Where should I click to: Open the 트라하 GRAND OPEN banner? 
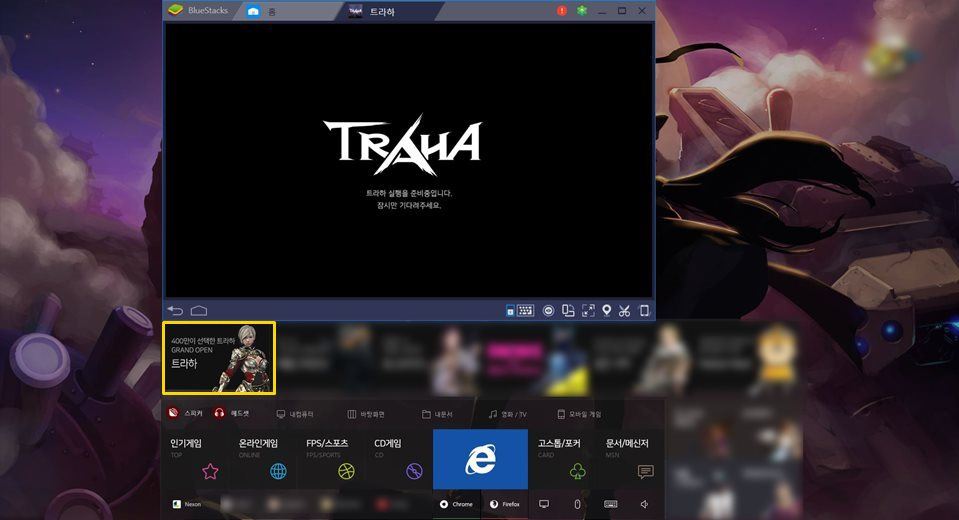tap(219, 358)
